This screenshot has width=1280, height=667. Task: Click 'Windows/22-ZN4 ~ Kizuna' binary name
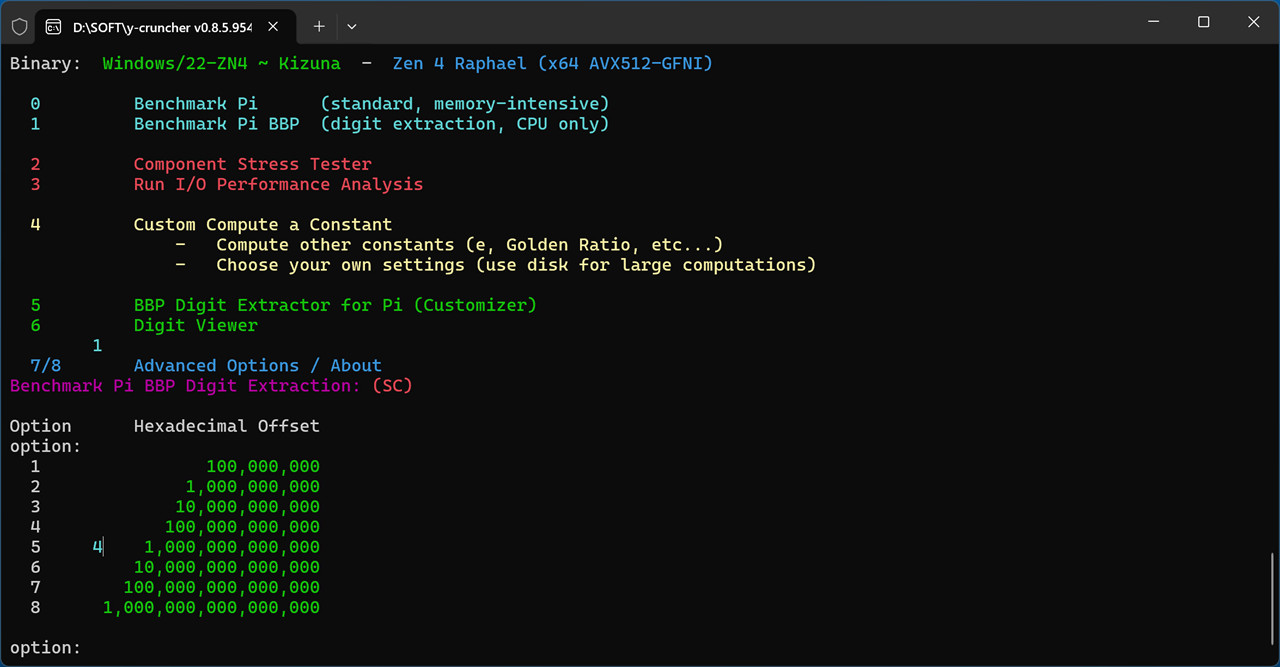(x=222, y=64)
